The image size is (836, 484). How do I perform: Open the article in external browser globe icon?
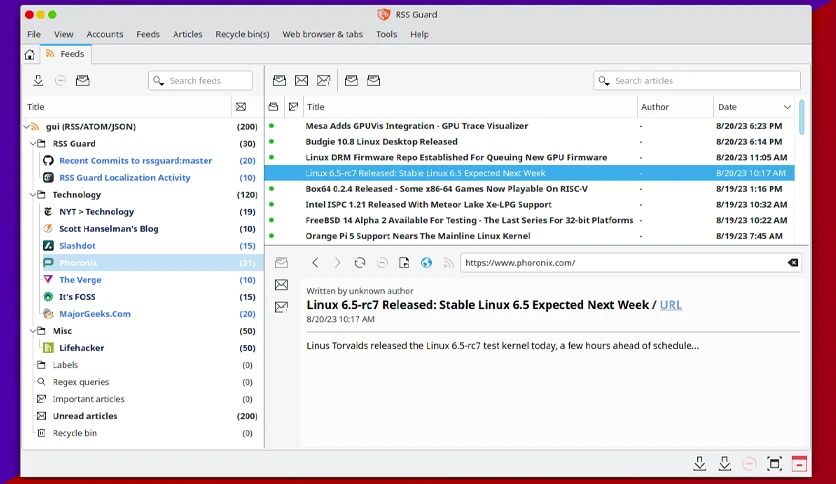tap(426, 263)
